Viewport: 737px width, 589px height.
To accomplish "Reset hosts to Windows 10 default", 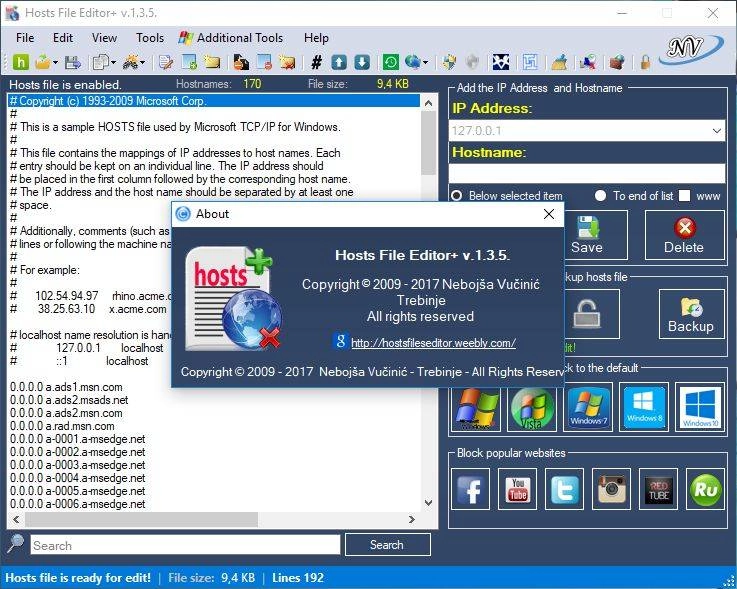I will [700, 407].
